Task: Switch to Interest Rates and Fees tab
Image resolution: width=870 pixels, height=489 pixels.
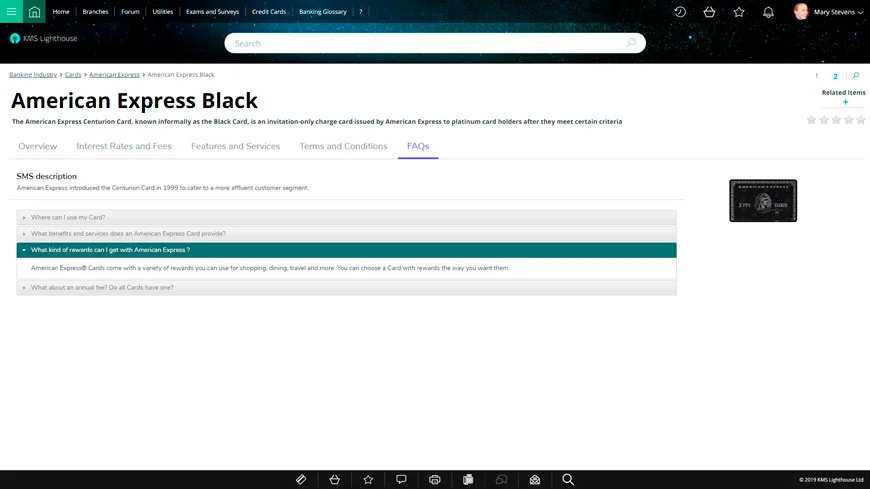Action: click(x=124, y=147)
